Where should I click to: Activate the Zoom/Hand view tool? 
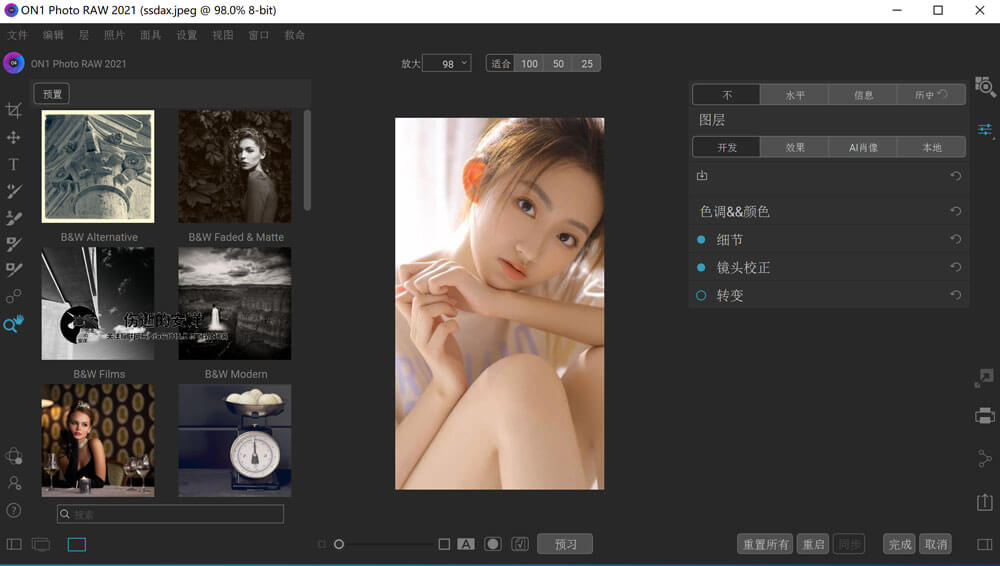(14, 324)
